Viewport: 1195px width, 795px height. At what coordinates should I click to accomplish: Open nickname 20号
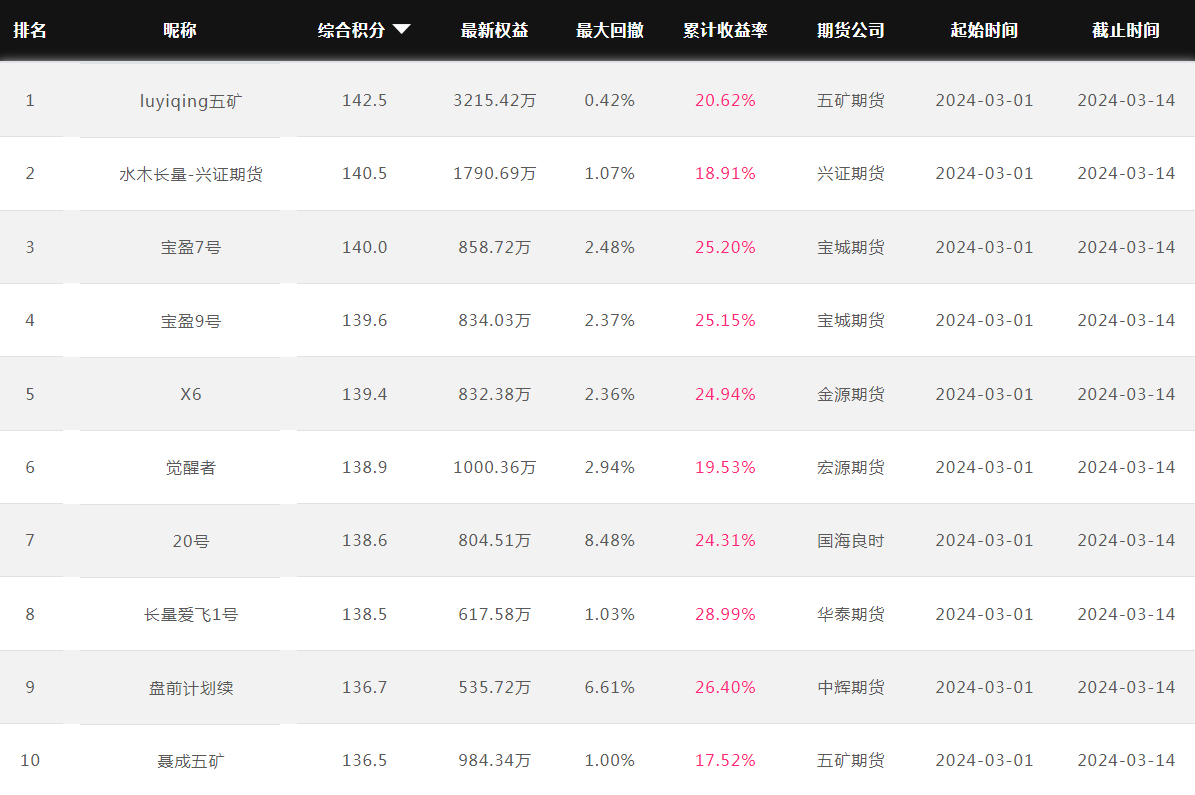pyautogui.click(x=191, y=541)
